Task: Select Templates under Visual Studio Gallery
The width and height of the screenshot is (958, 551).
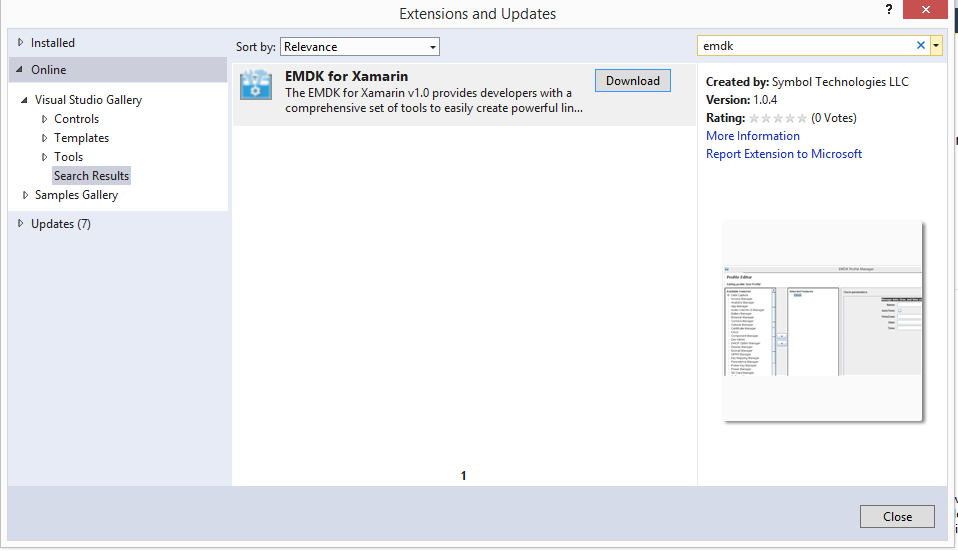Action: [x=81, y=138]
